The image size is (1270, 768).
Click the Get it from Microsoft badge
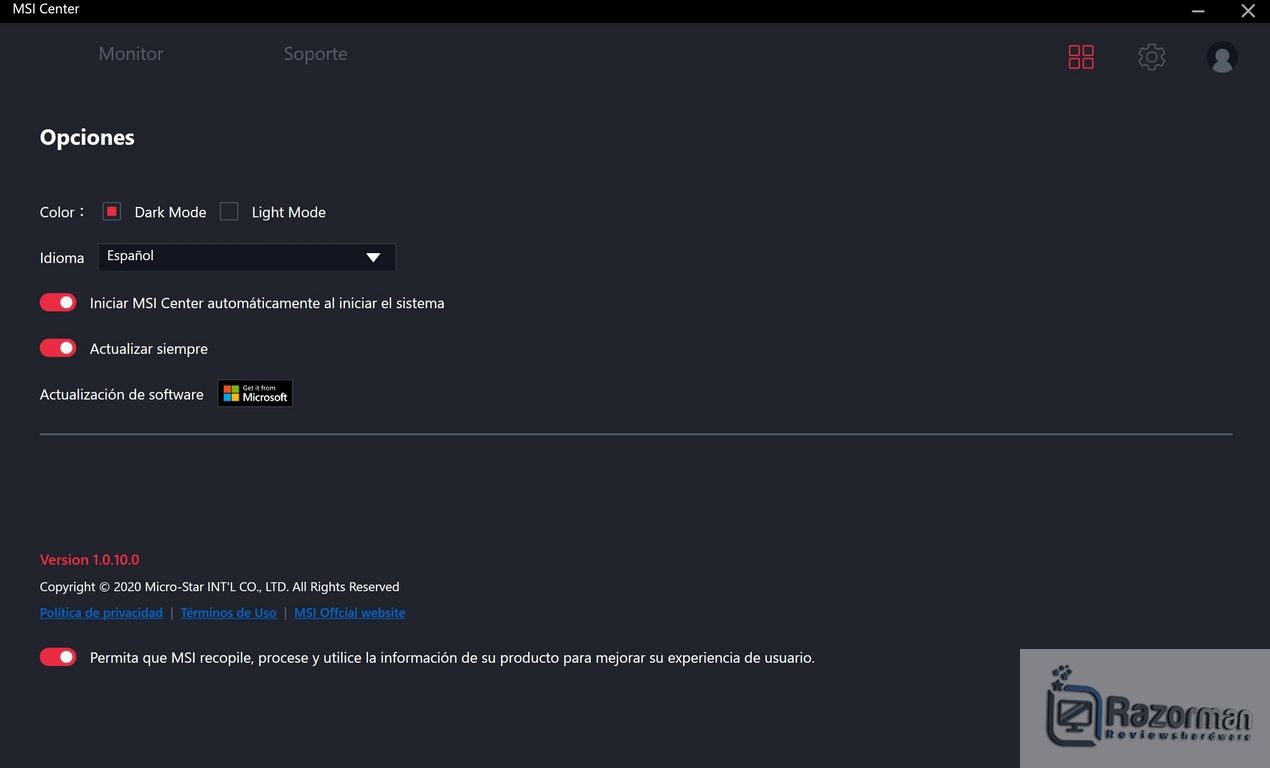click(x=255, y=394)
